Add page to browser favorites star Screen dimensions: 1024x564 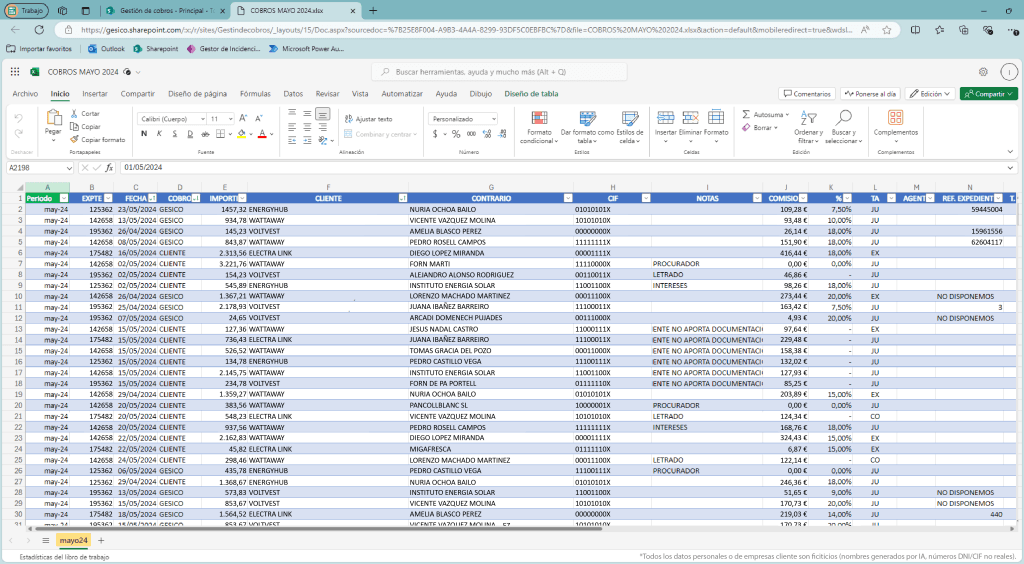pos(886,30)
